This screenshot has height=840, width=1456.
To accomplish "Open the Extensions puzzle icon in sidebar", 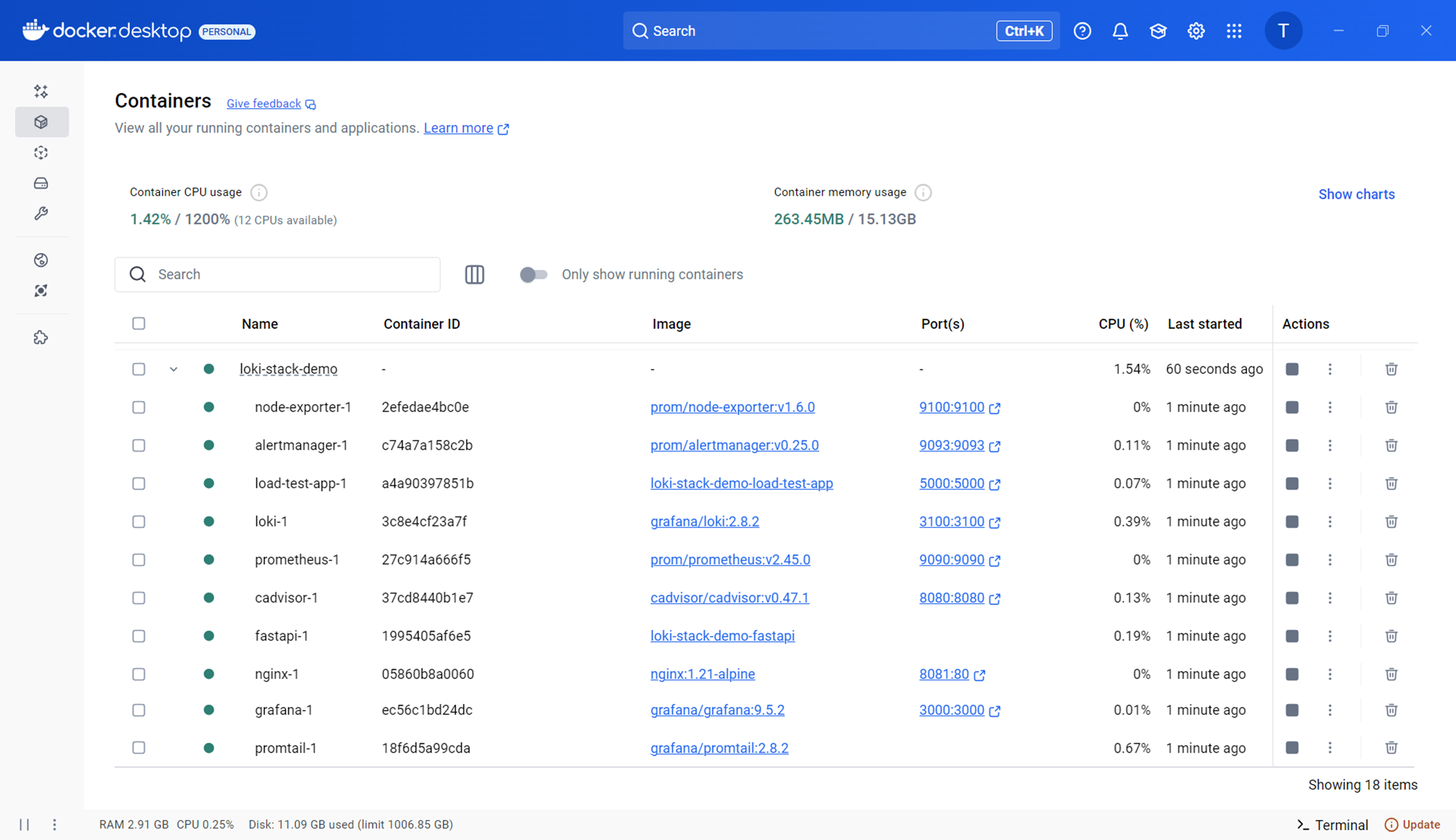I will [x=41, y=338].
